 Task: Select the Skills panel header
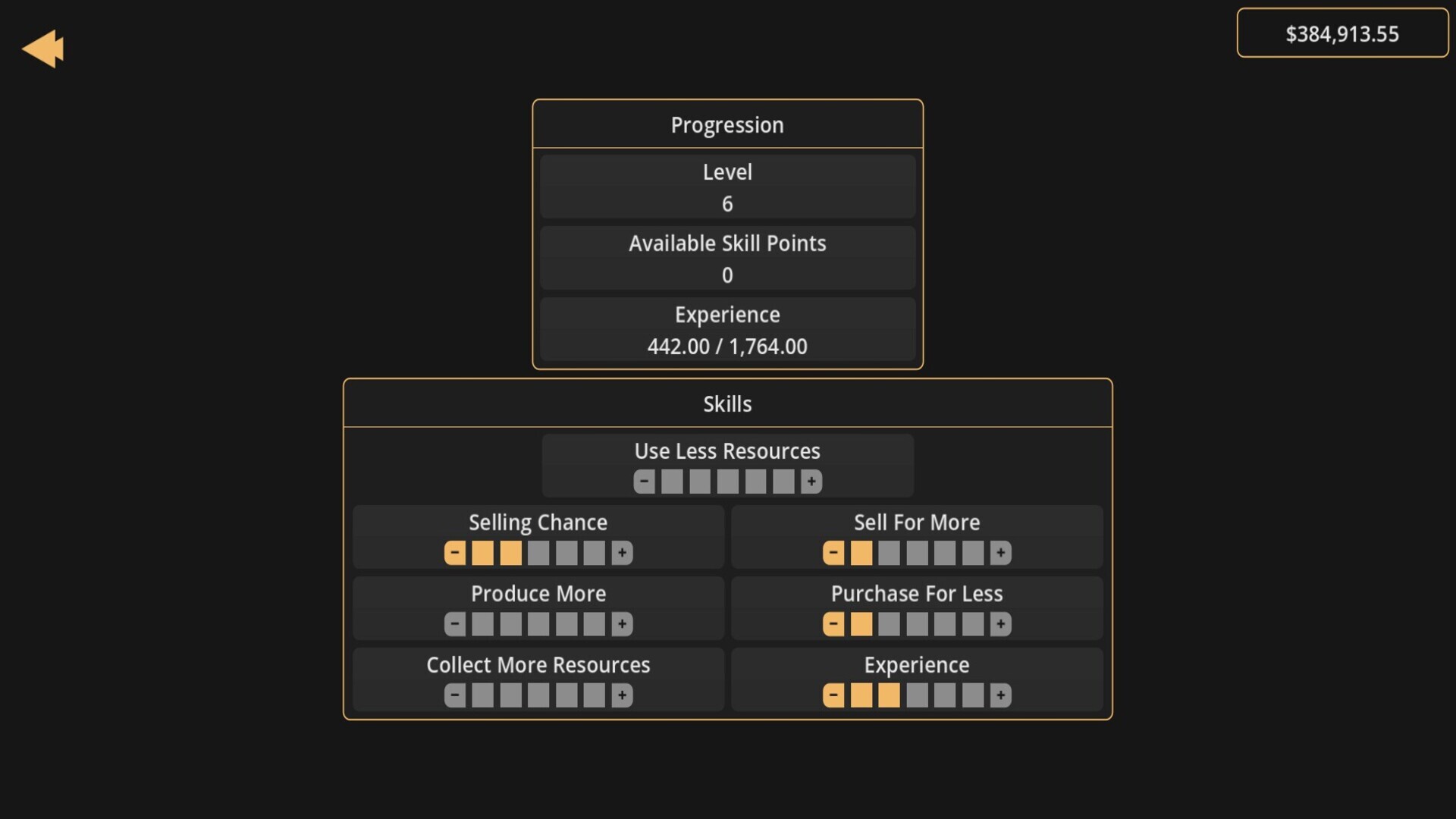tap(727, 403)
